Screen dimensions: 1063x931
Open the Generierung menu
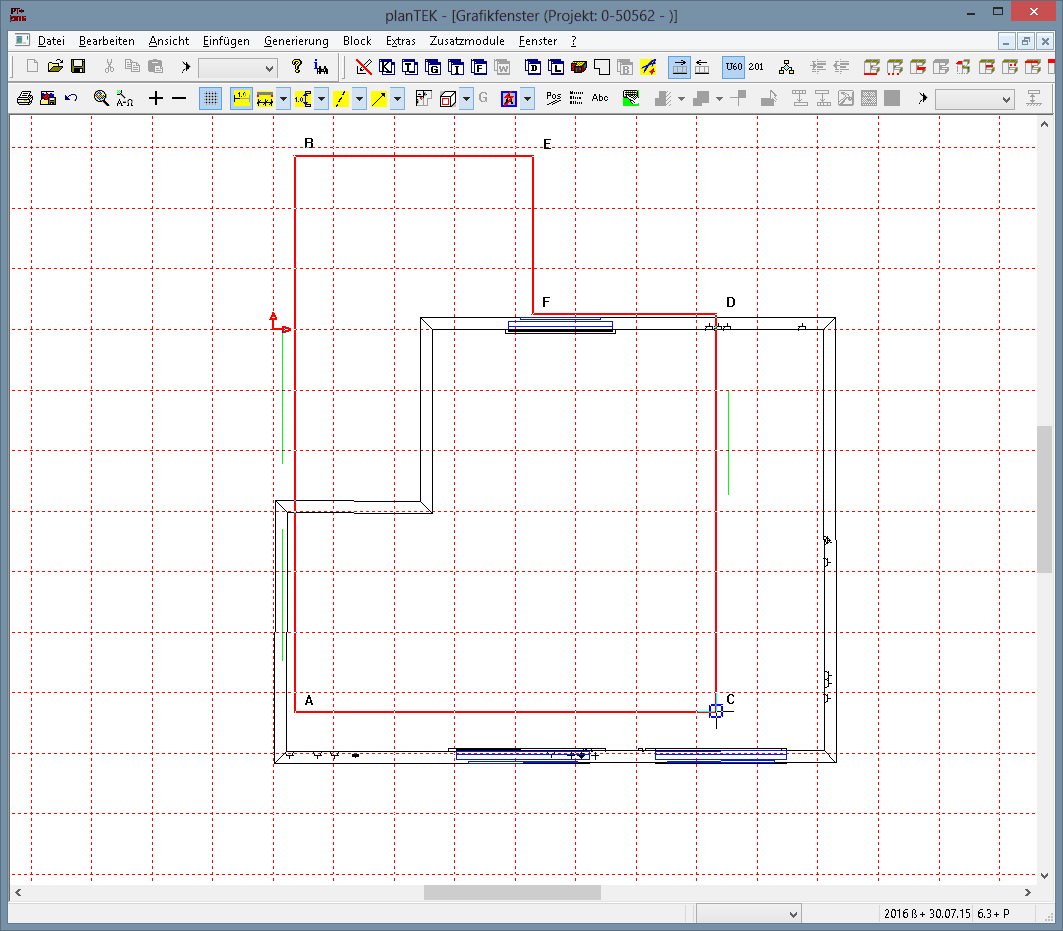pyautogui.click(x=296, y=41)
